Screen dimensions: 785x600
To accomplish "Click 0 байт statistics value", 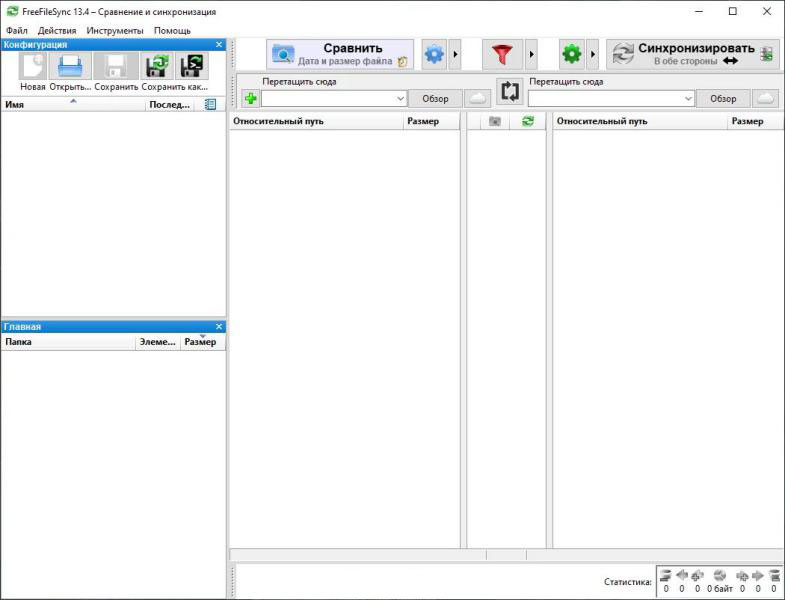I will (719, 589).
